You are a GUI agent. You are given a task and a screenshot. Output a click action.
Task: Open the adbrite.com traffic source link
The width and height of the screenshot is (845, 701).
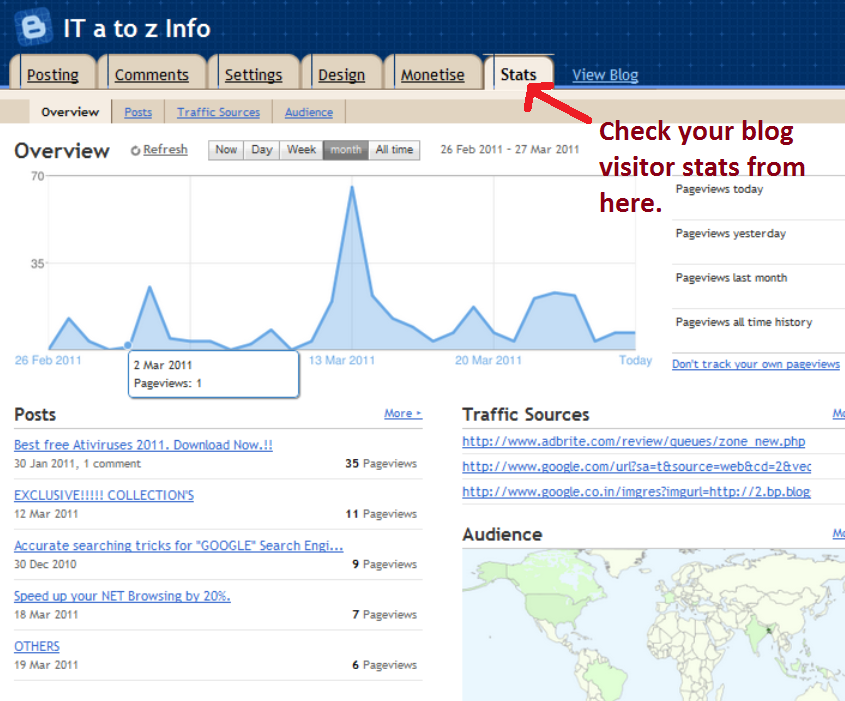(x=634, y=441)
